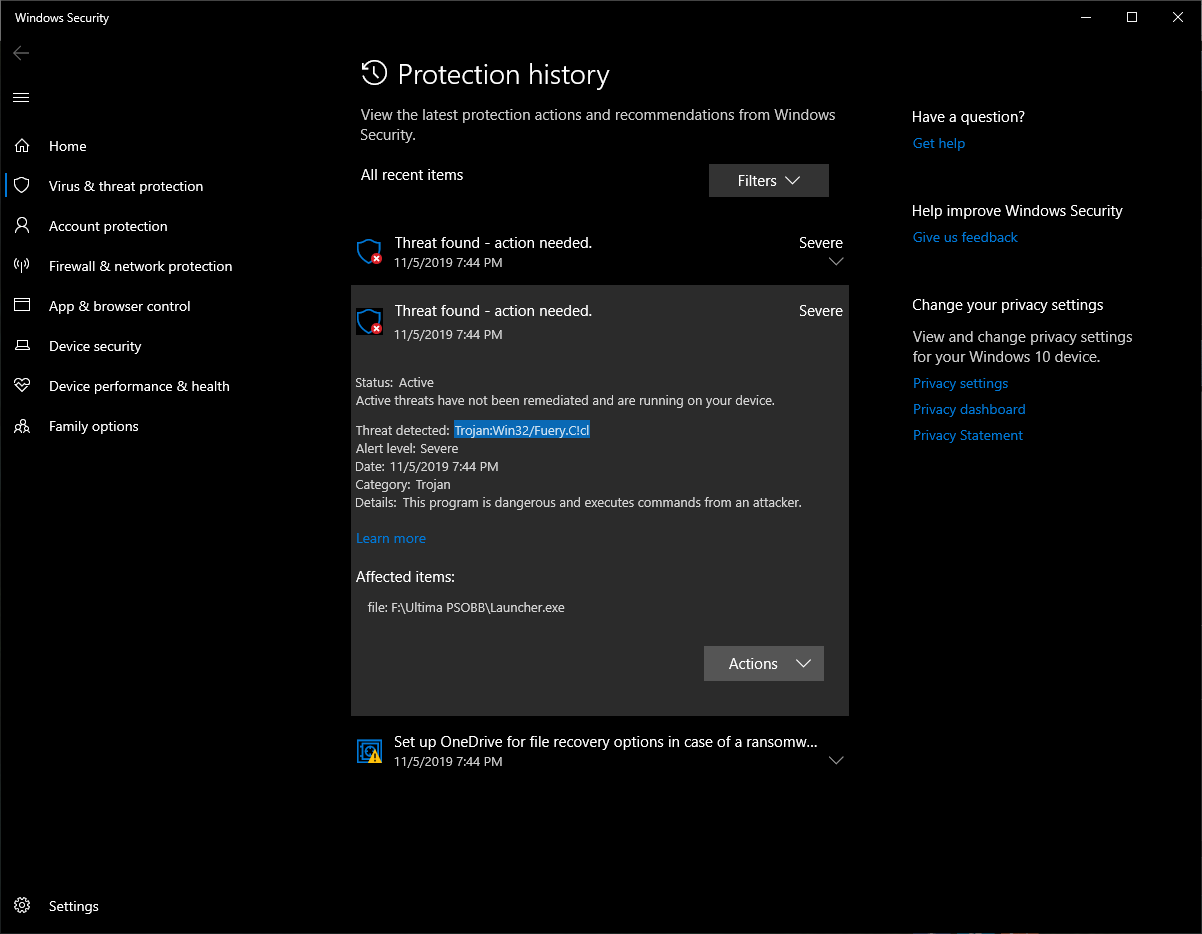The height and width of the screenshot is (934, 1202).
Task: Open the Privacy Statement link
Action: click(968, 435)
